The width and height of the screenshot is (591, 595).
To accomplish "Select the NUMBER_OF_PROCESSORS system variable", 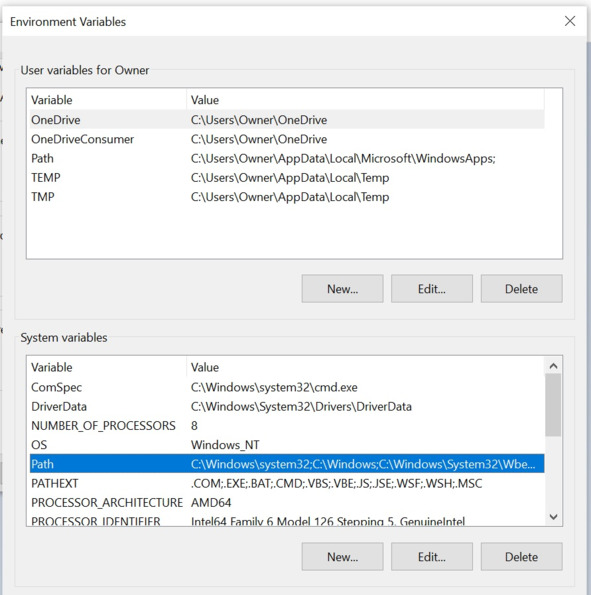I will [287, 426].
